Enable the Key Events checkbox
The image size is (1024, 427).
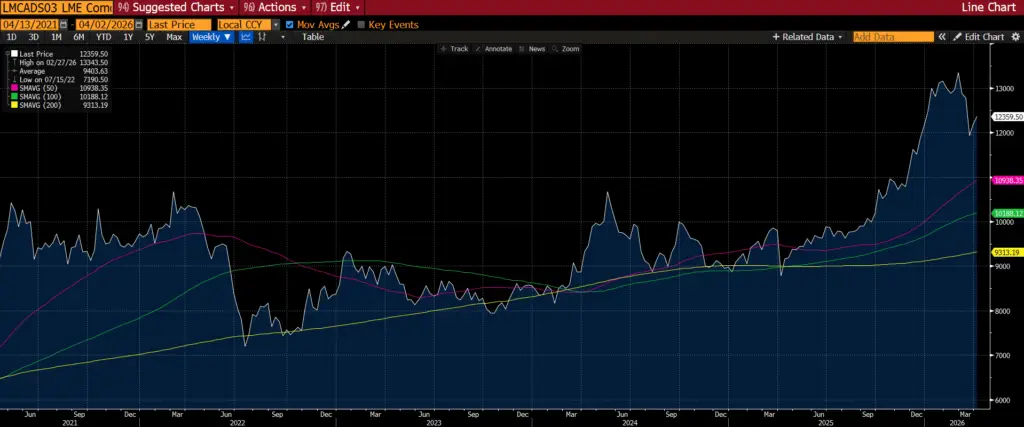tap(361, 25)
